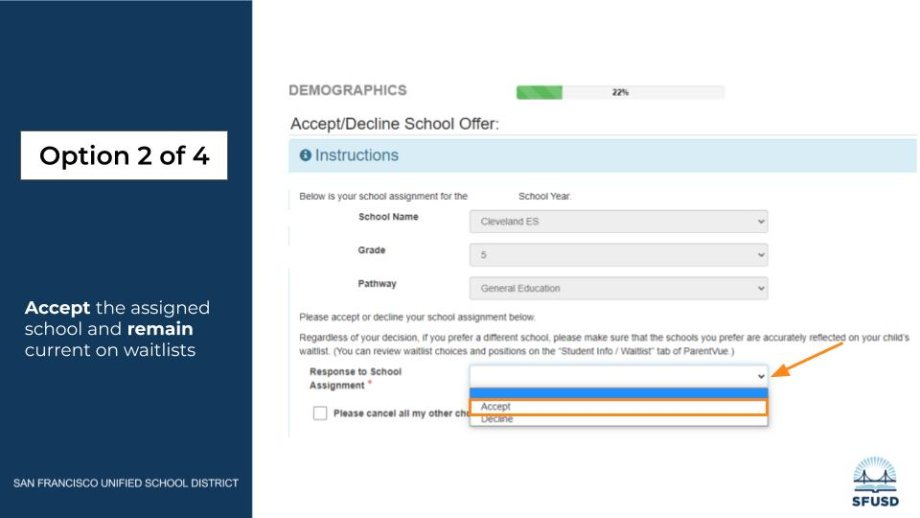Screen dimensions: 920x518
Task: Click the Instructions info icon
Action: 305,156
